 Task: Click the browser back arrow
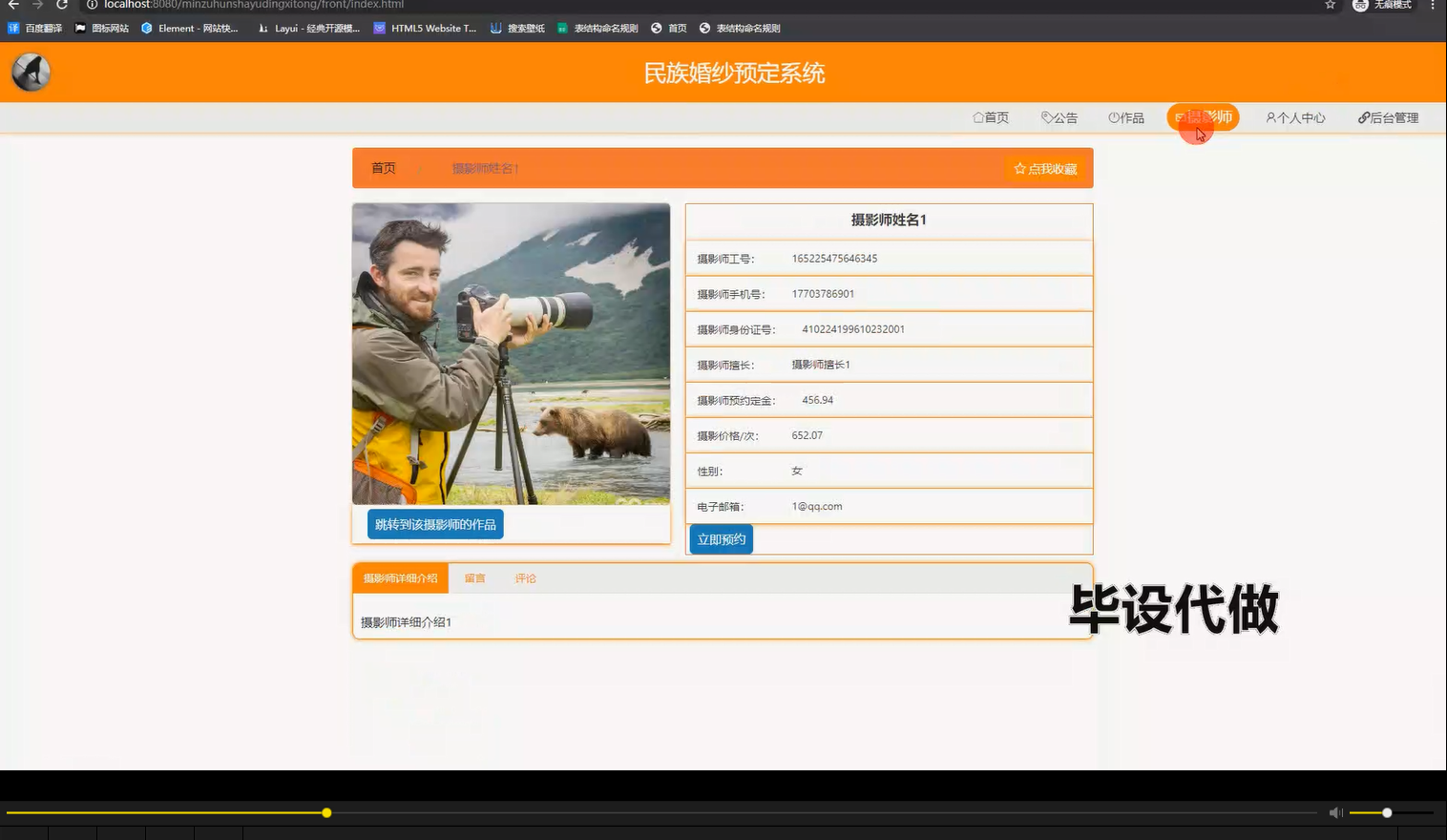click(12, 6)
